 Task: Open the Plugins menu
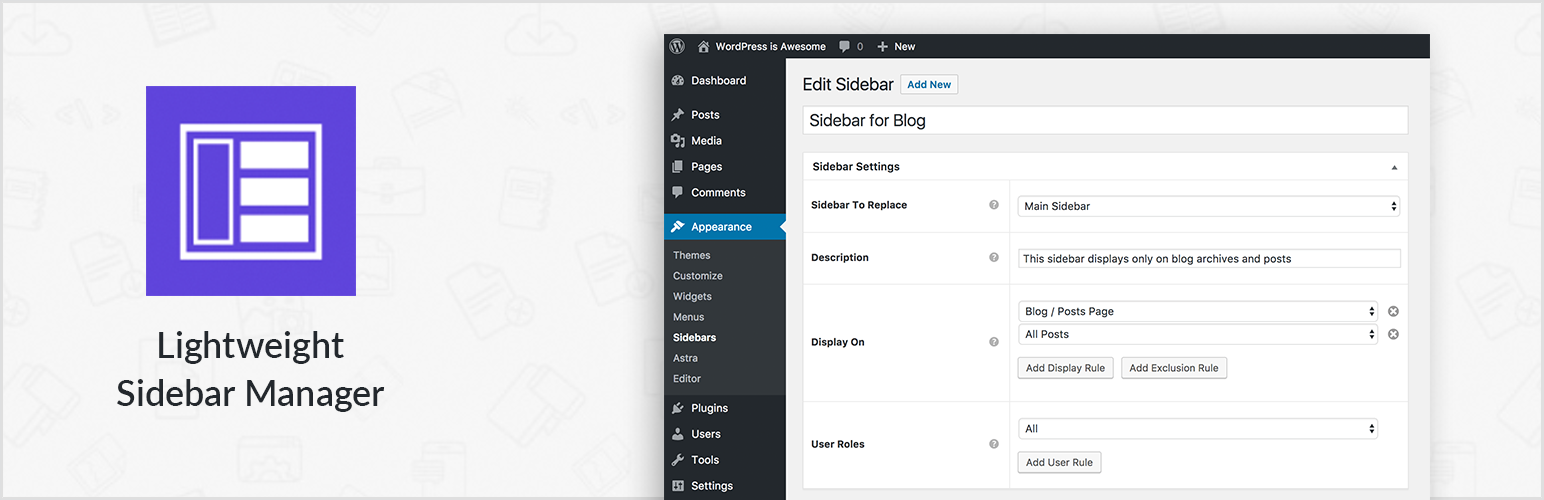point(709,408)
